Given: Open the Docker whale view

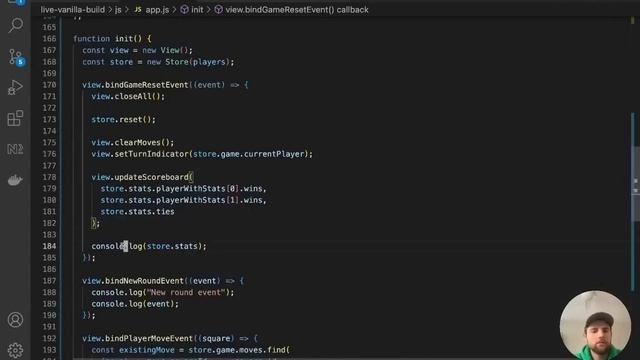Looking at the screenshot, I should [x=15, y=180].
